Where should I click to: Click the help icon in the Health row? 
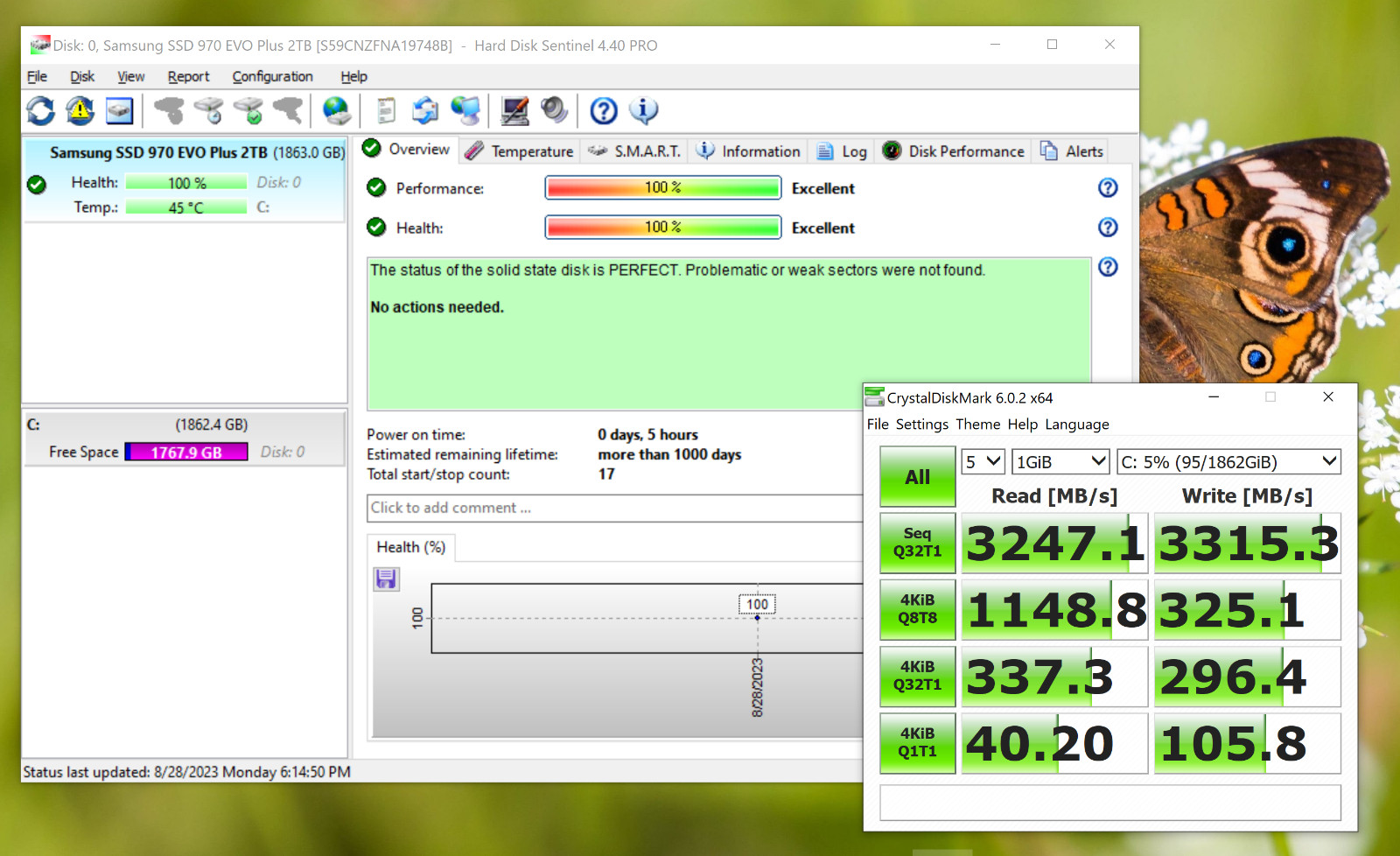(1108, 228)
